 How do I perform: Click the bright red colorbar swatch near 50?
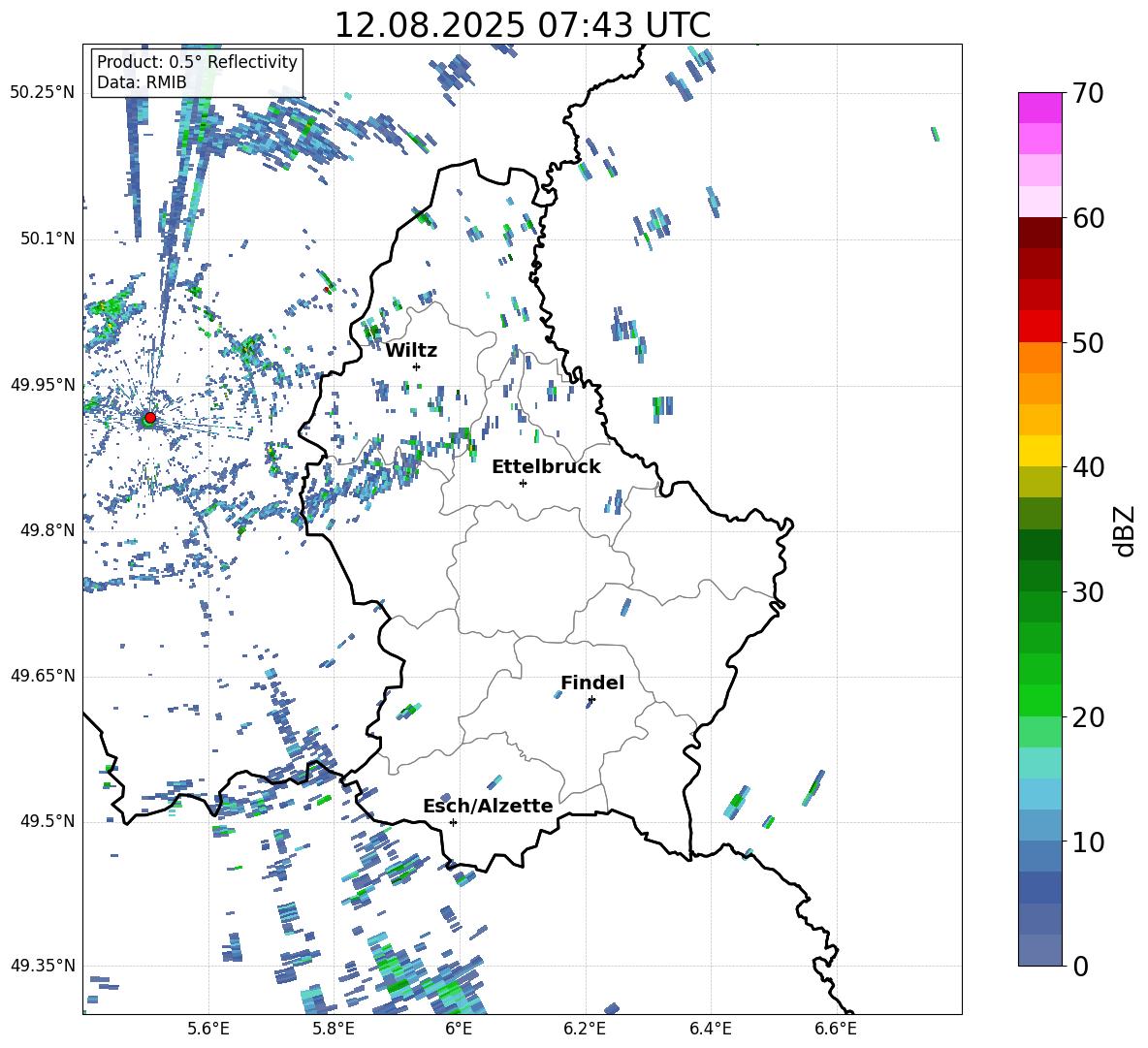pyautogui.click(x=1040, y=327)
